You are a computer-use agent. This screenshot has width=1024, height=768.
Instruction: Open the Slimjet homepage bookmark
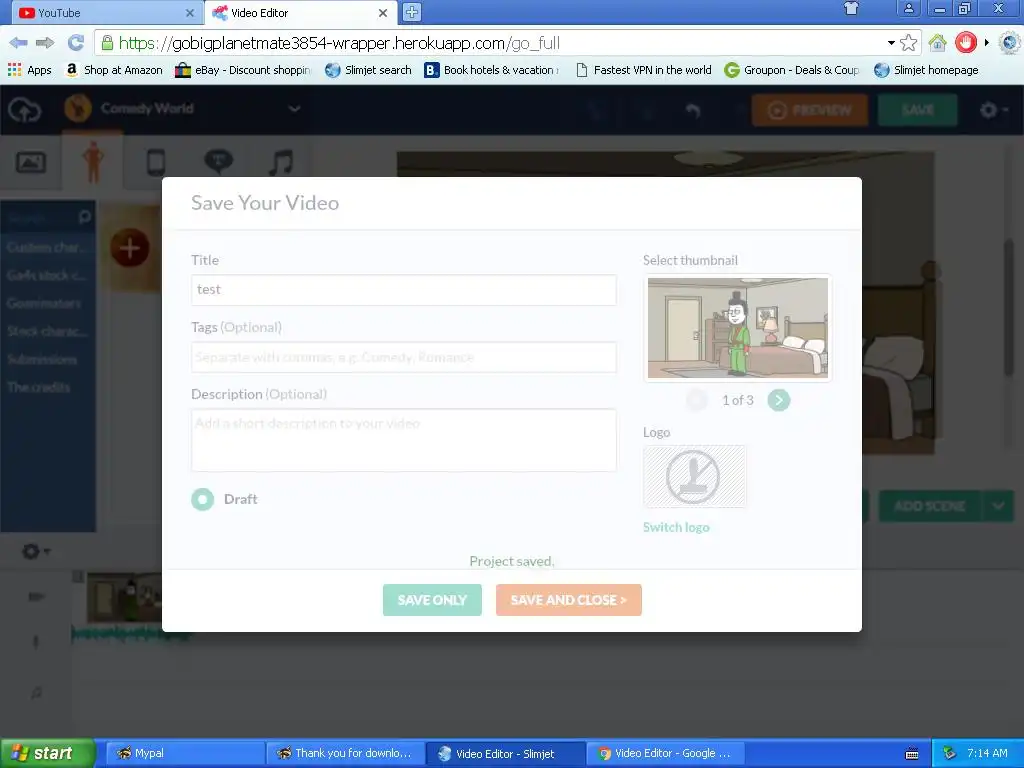(927, 70)
